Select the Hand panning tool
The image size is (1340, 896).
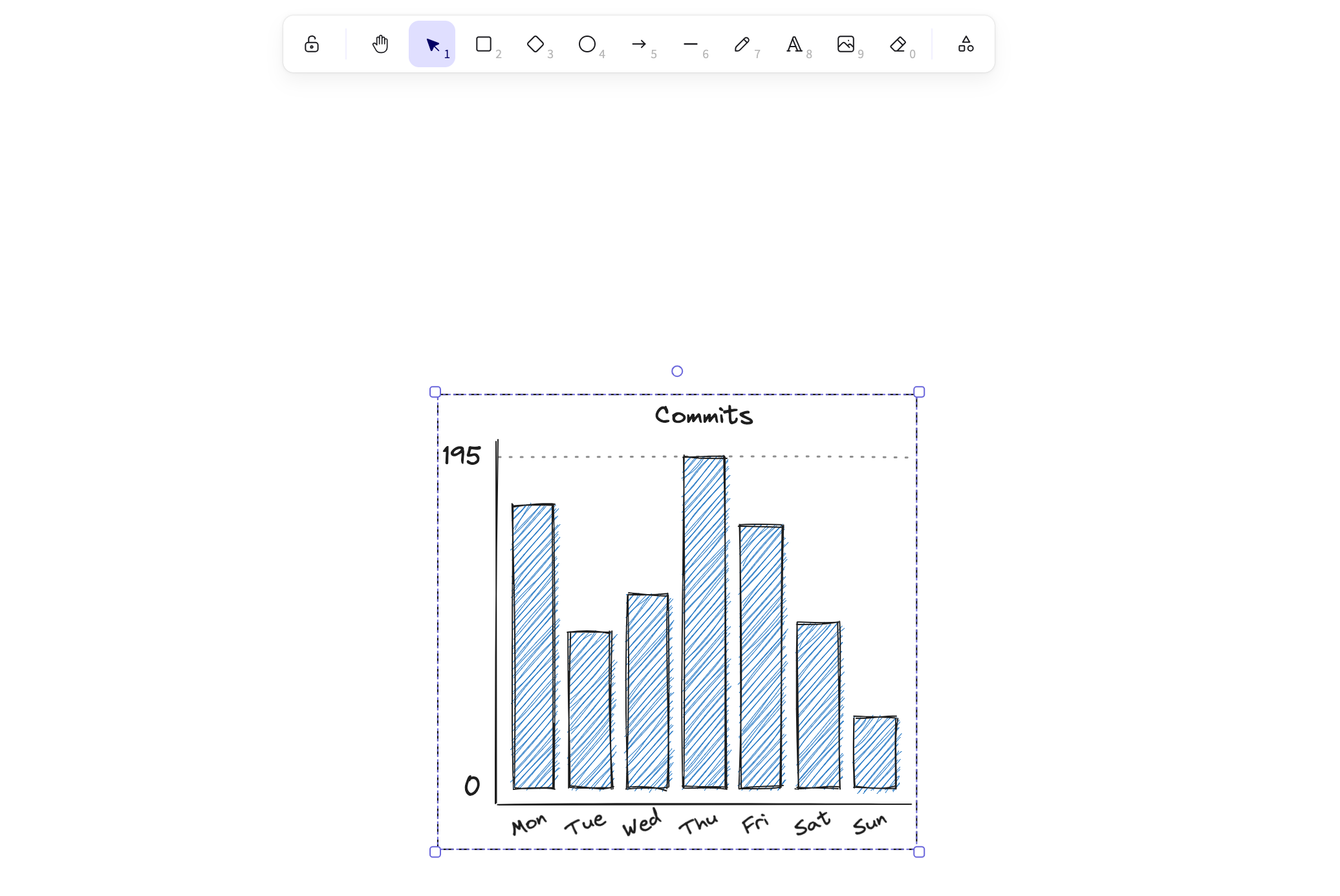coord(380,44)
